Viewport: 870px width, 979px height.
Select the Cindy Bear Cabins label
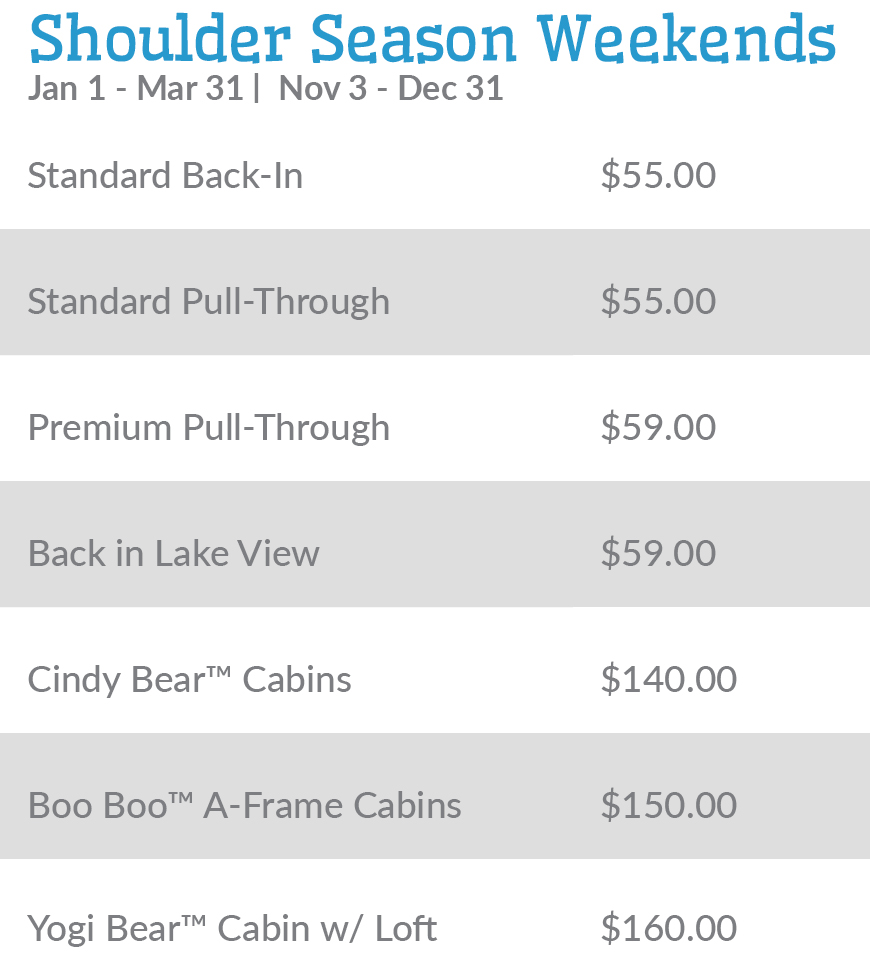[190, 680]
